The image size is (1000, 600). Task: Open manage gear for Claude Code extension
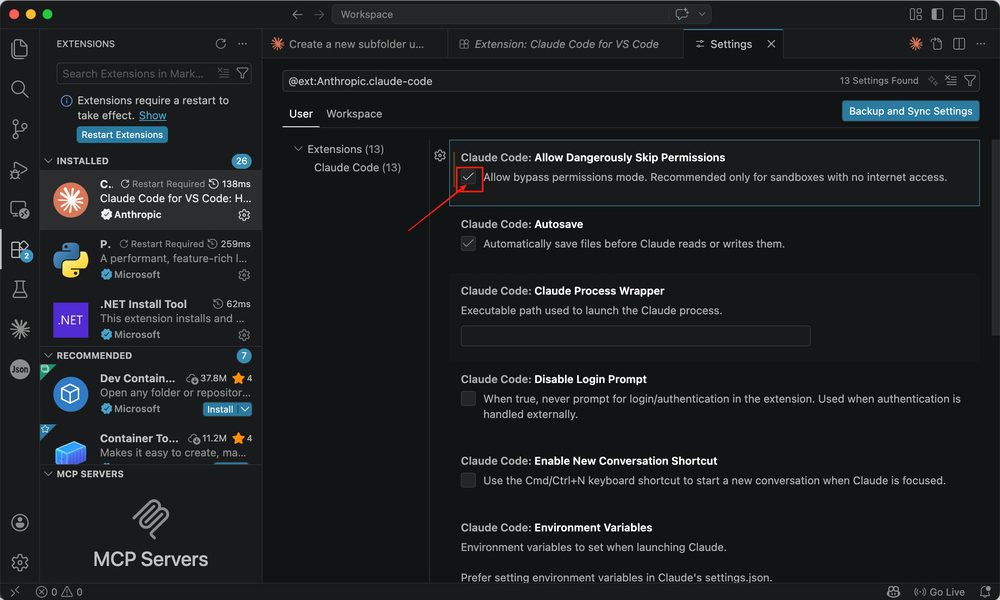tap(244, 215)
